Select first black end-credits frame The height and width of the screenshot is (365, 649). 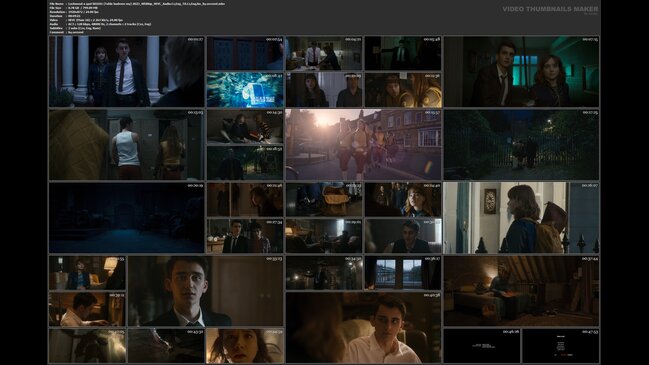point(482,346)
